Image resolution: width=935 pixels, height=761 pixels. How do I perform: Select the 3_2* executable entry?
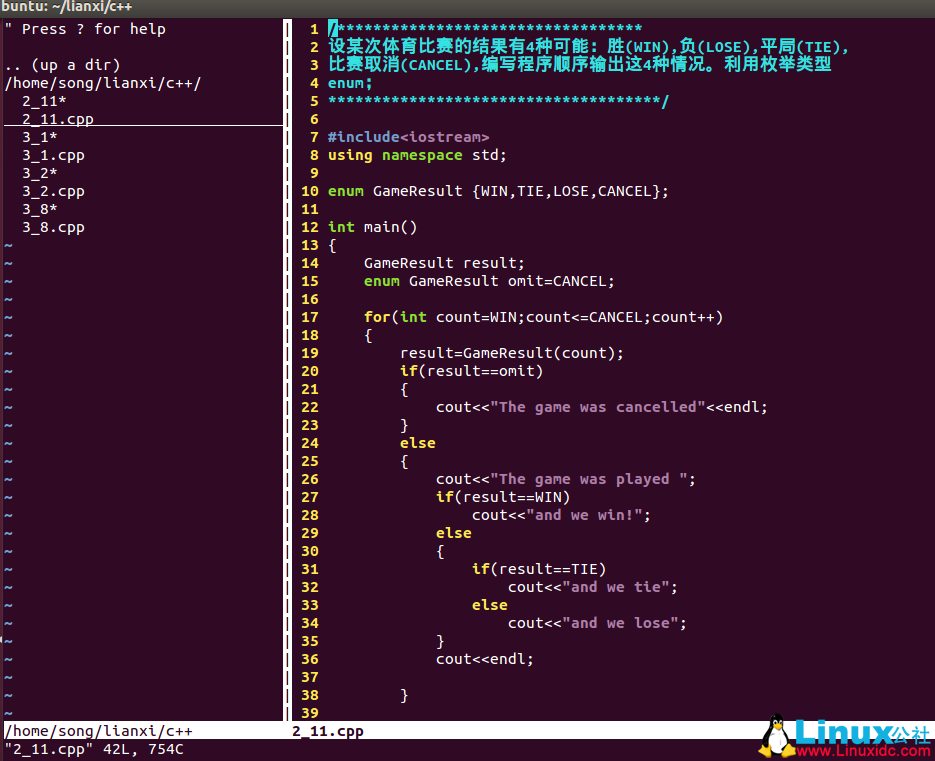[x=40, y=173]
